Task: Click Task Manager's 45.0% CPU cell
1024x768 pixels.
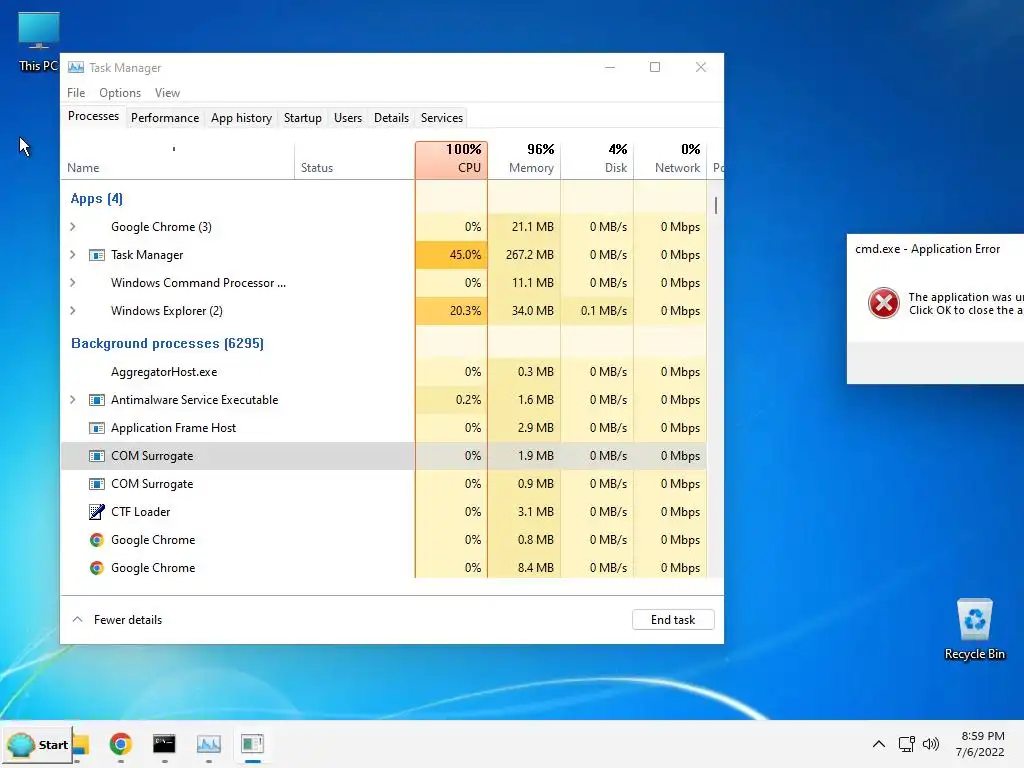Action: 451,255
